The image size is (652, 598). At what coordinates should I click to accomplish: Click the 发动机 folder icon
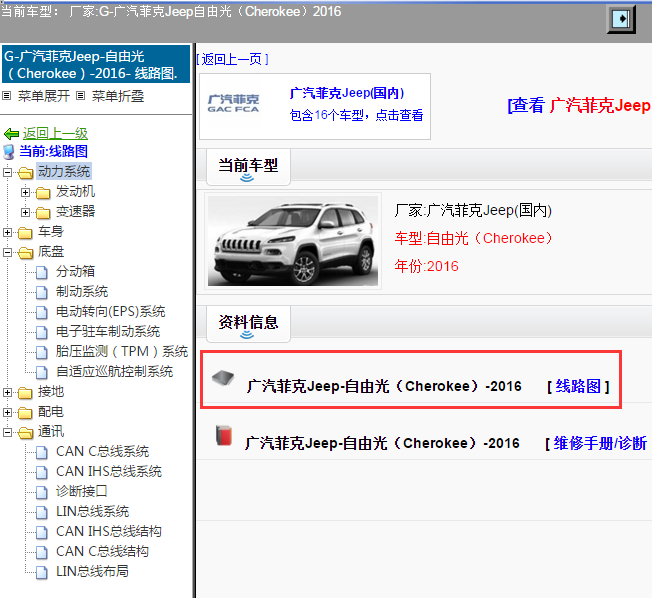coord(43,193)
